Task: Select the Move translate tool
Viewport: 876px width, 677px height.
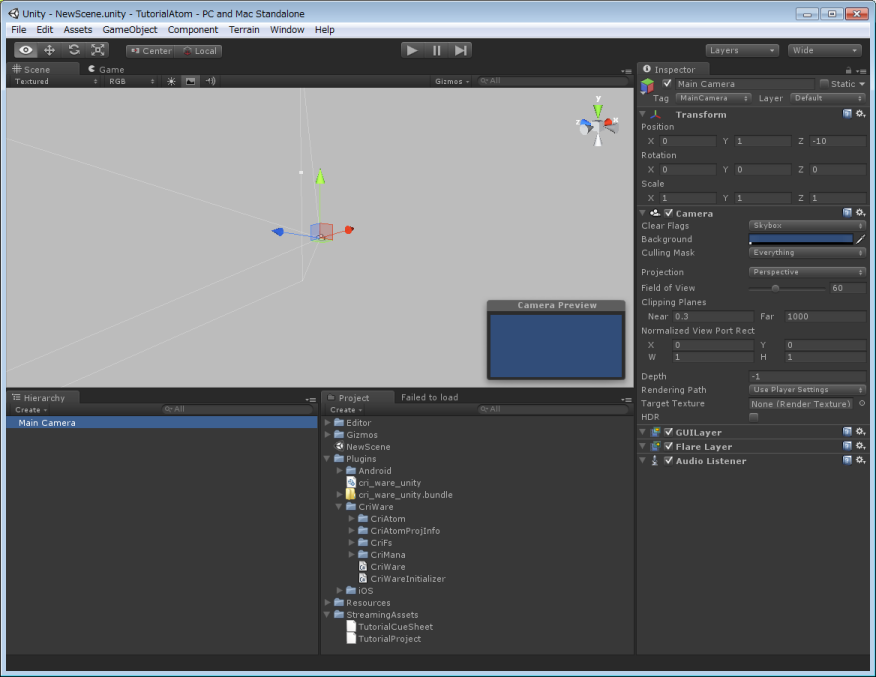Action: [x=50, y=50]
